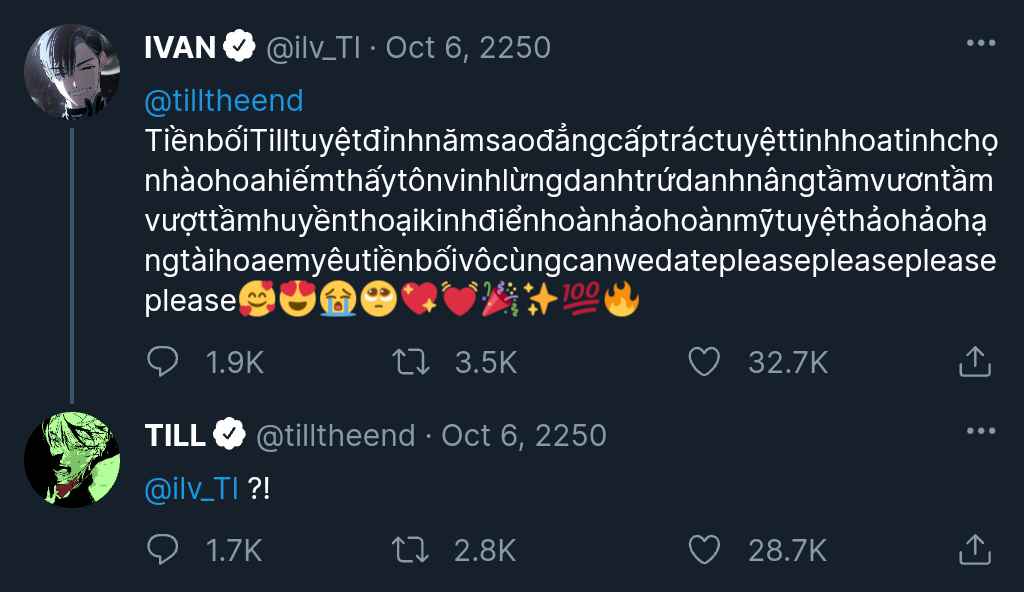Like TILL's reply tweet

coord(705,549)
